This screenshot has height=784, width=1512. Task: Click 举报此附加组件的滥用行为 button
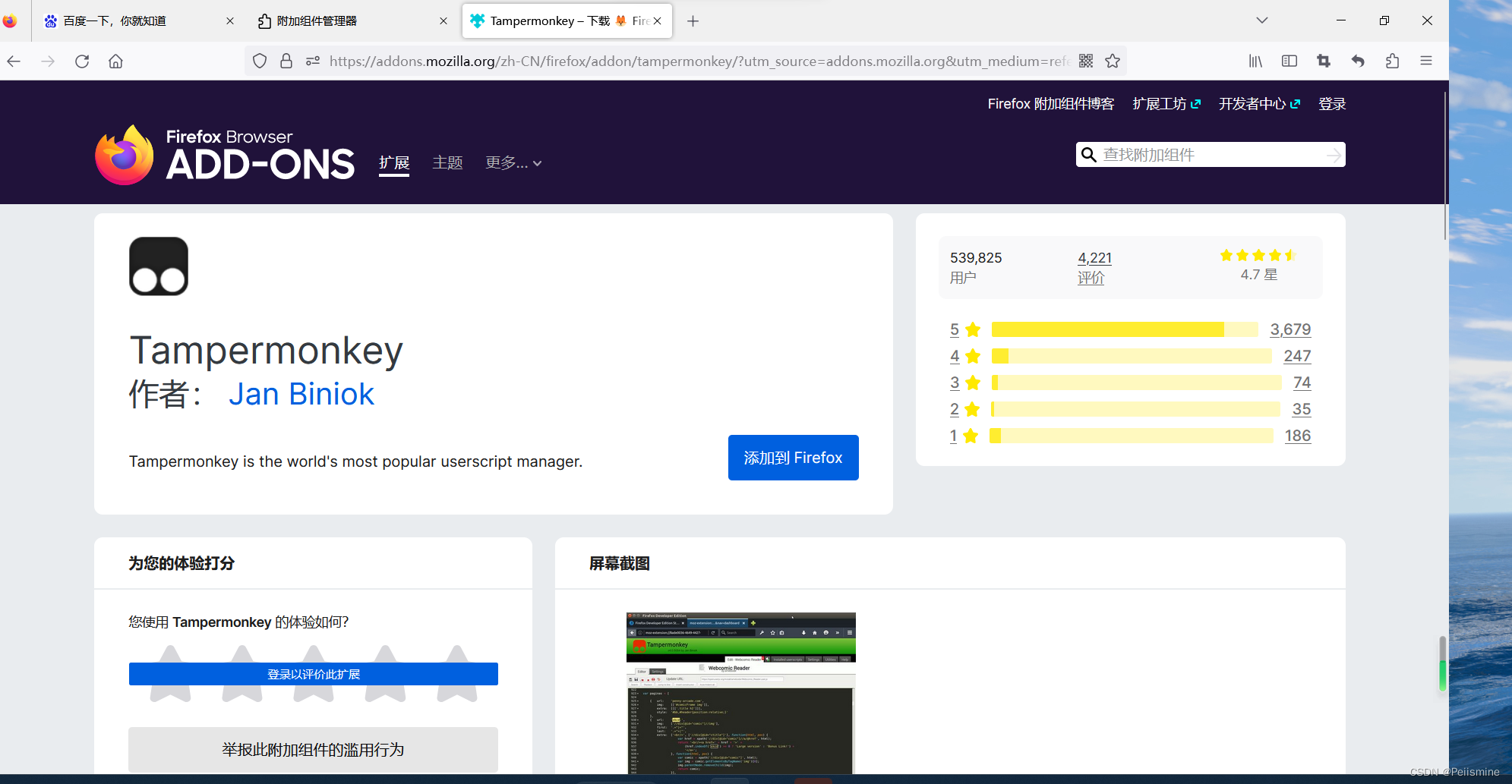click(313, 750)
